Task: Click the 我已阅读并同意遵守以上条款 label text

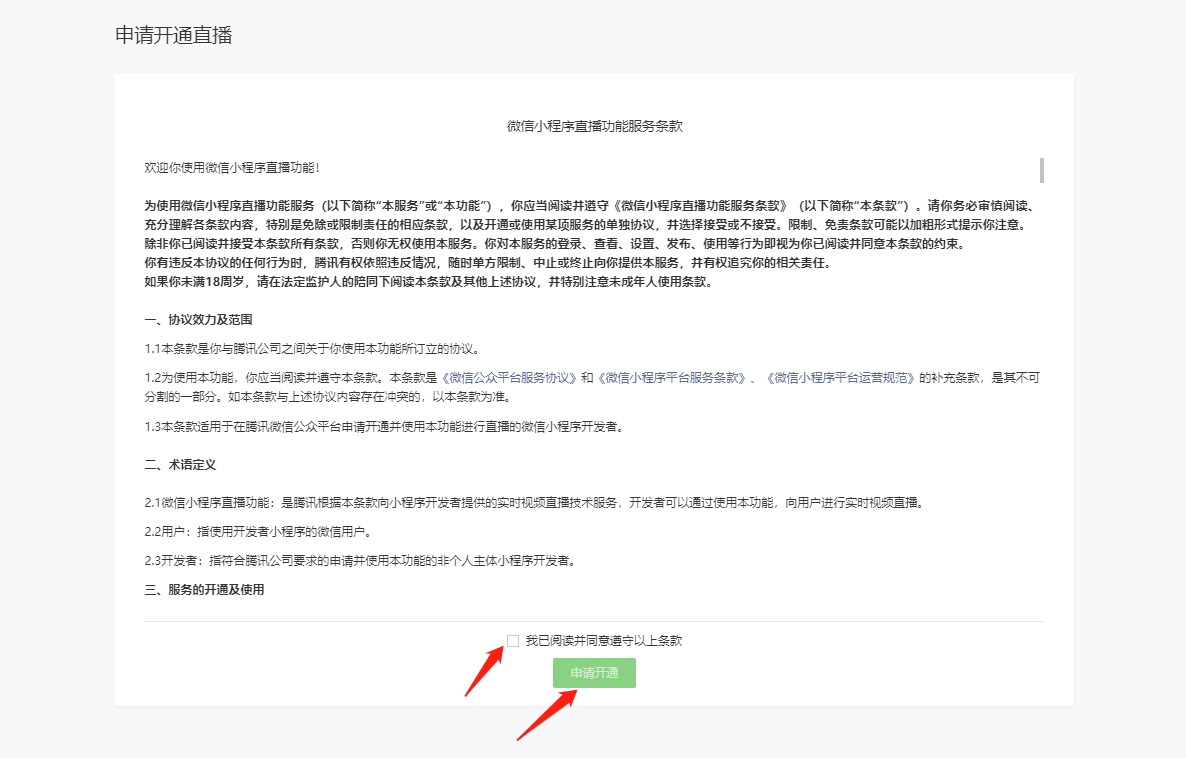Action: click(x=604, y=641)
